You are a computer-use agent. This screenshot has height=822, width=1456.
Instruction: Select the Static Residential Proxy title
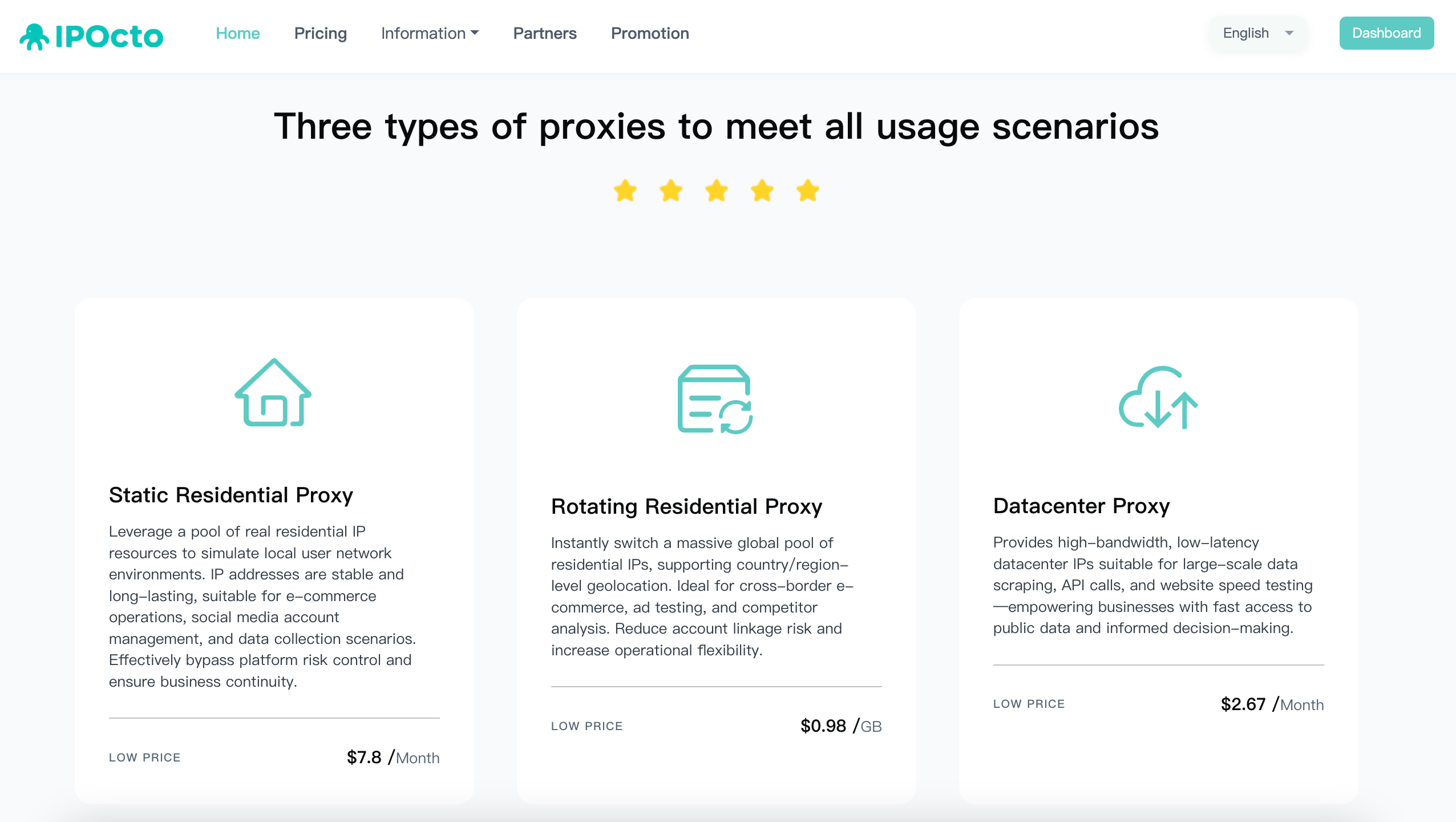click(x=231, y=495)
